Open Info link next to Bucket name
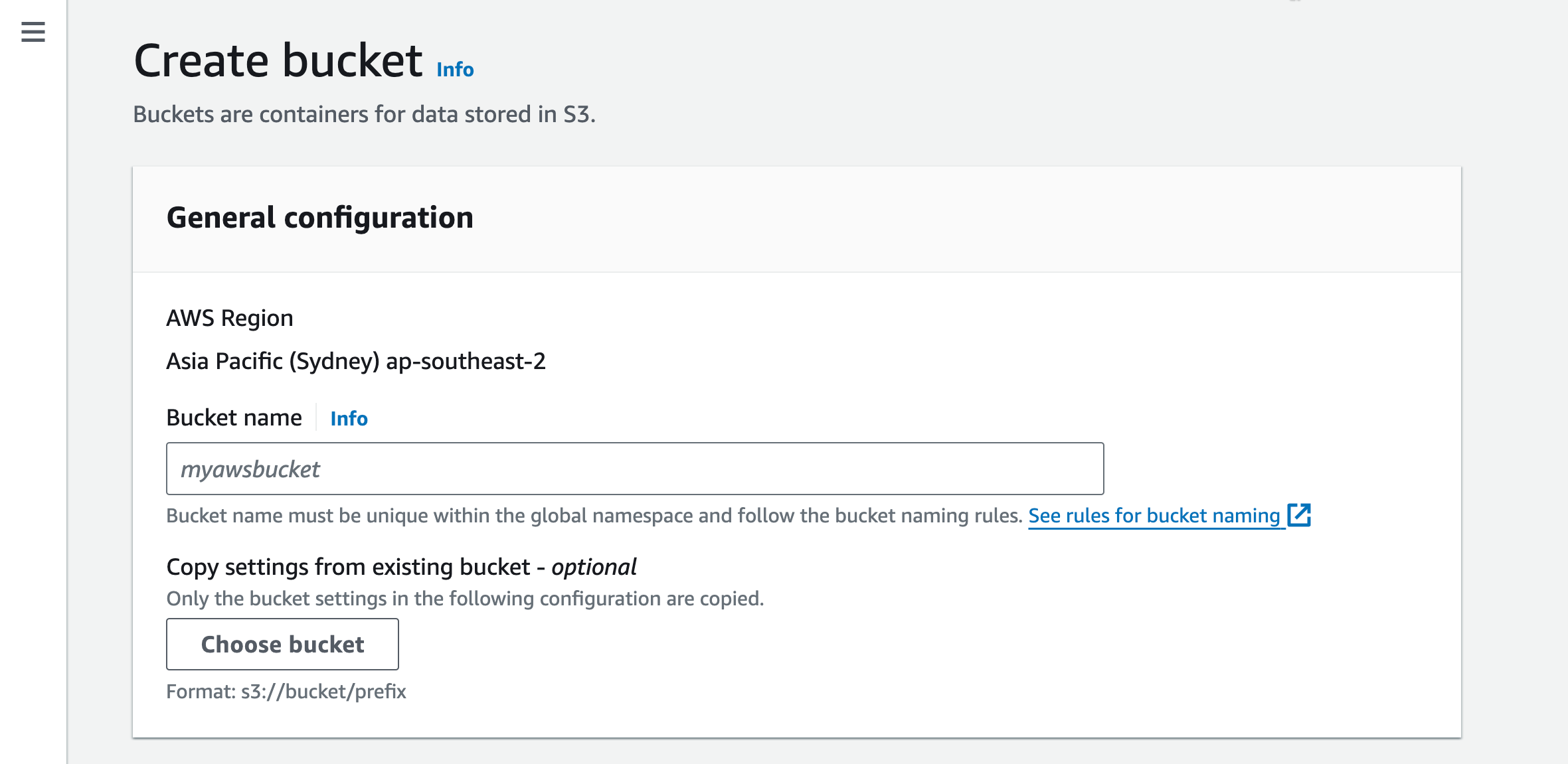The image size is (1568, 764). coord(349,419)
